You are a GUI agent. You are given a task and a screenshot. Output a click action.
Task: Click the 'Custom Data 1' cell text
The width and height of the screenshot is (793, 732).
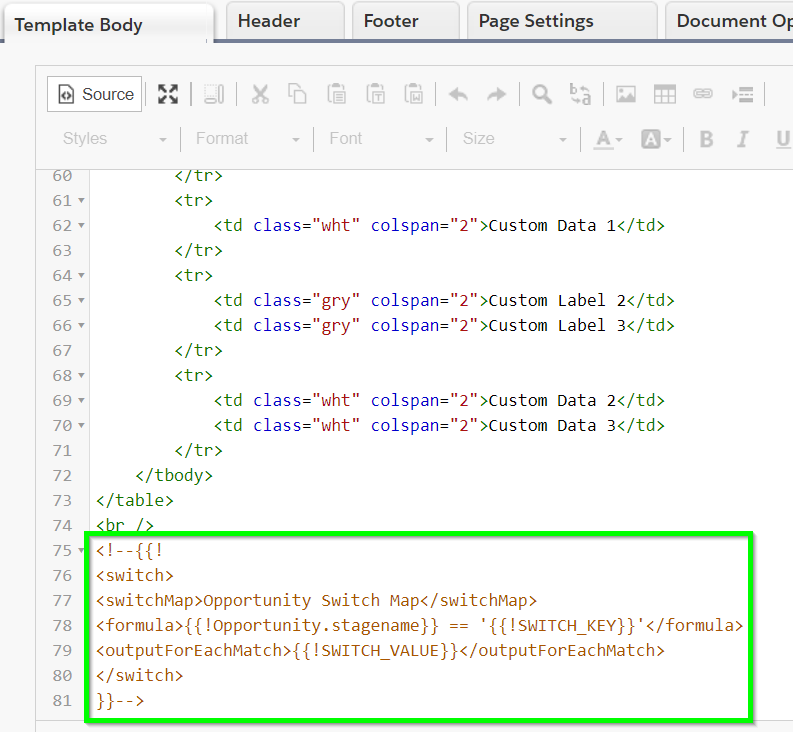click(x=552, y=225)
